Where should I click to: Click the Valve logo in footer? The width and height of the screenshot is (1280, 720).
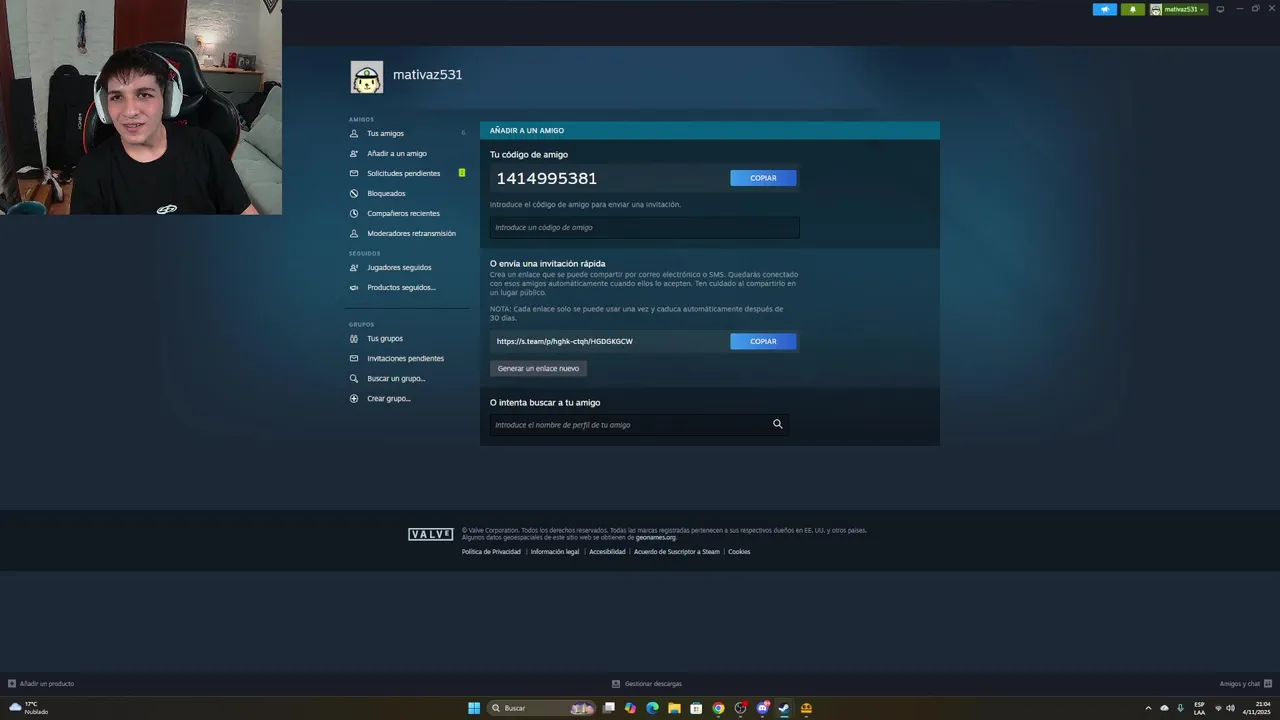click(x=431, y=534)
